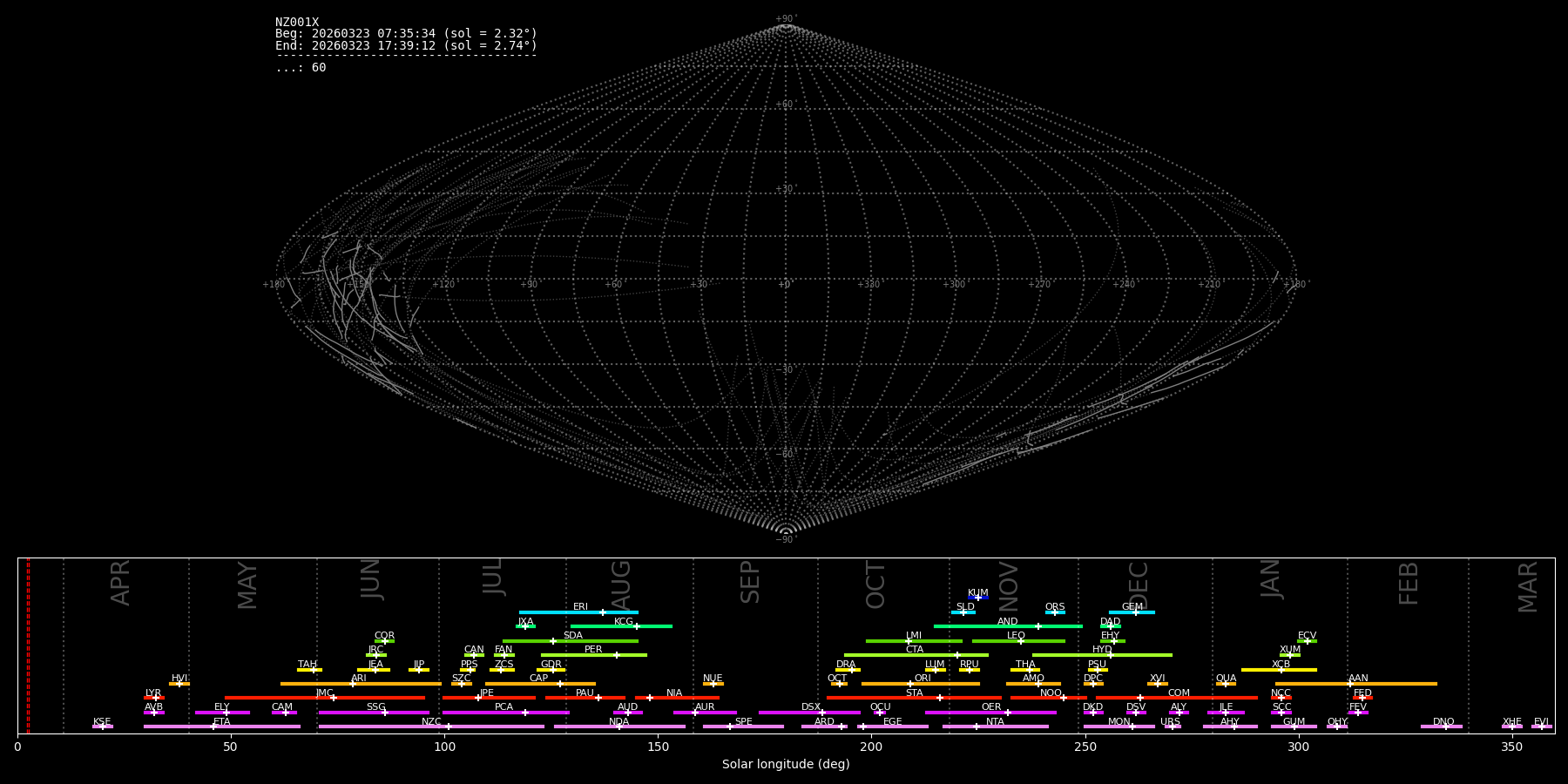
Task: Click the LMI shower label
Action: point(914,636)
